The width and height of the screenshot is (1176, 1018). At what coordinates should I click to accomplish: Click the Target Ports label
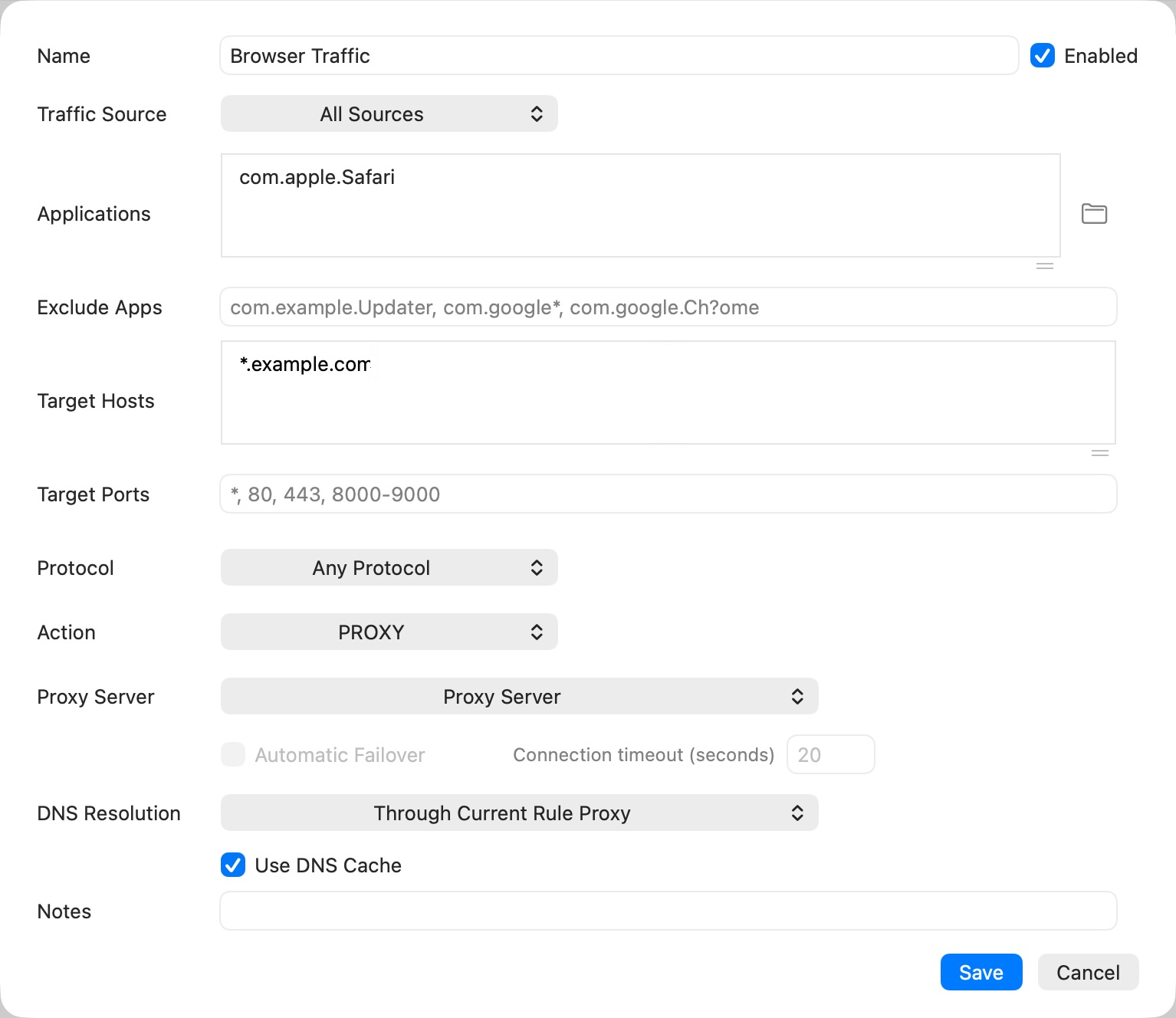pos(94,494)
